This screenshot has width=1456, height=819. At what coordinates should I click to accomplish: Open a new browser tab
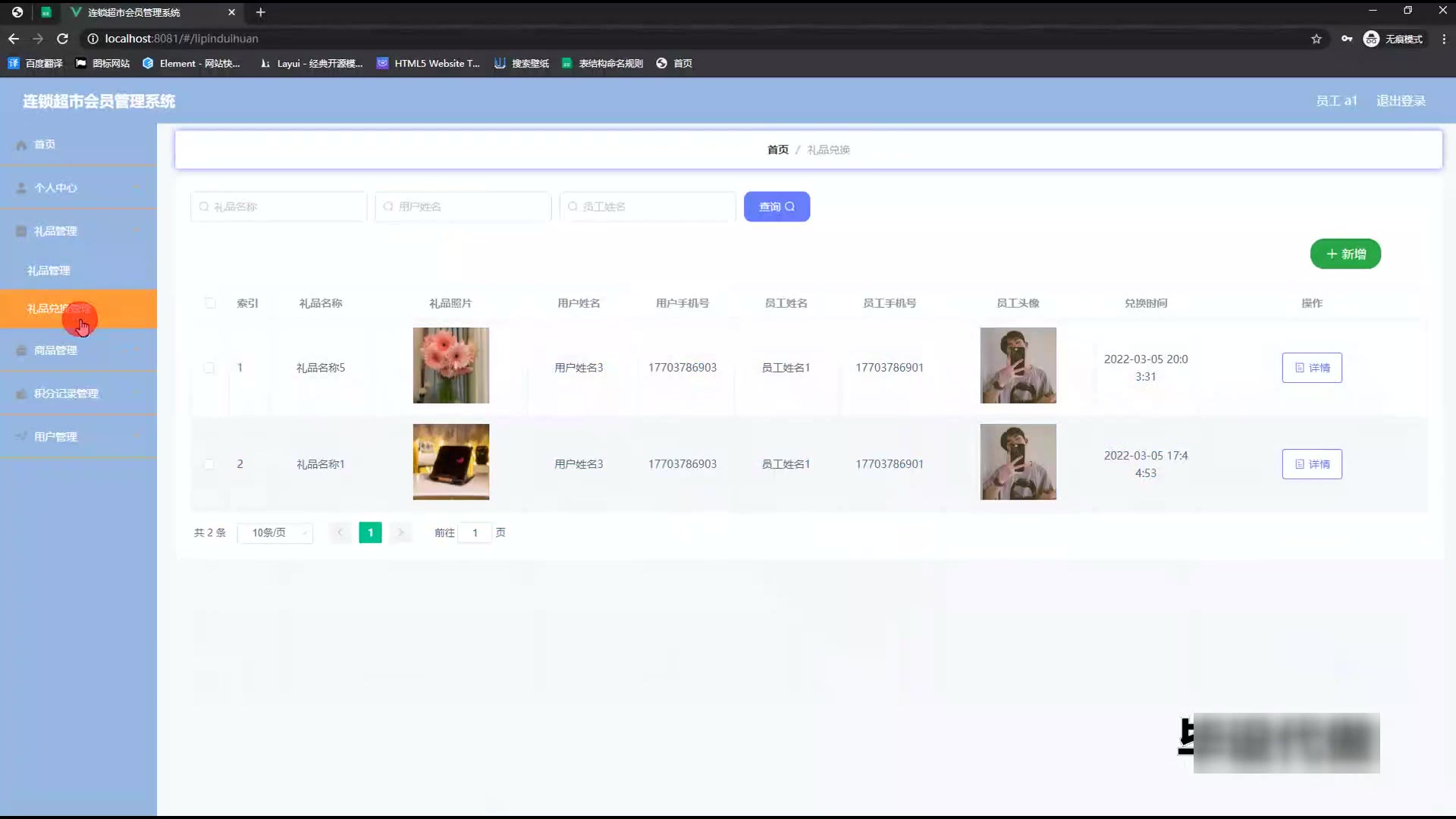(260, 12)
